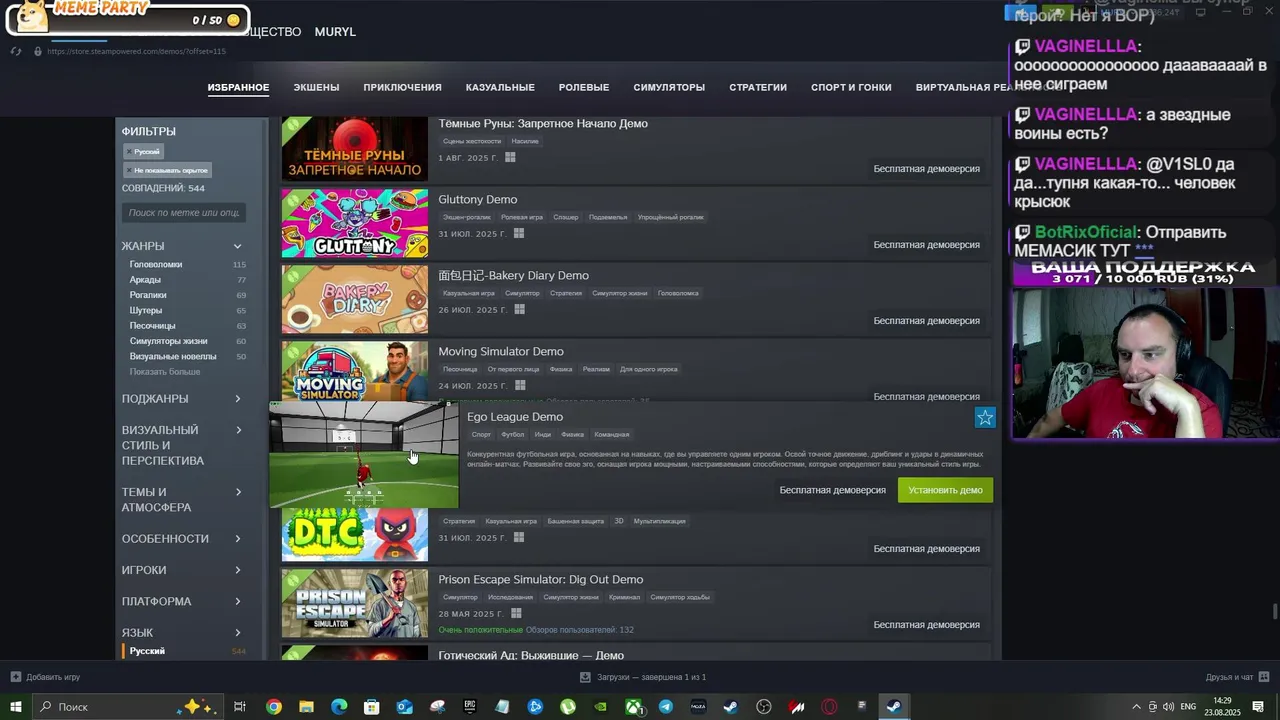The height and width of the screenshot is (720, 1280).
Task: Open NVIDIA app from taskbar
Action: [600, 707]
